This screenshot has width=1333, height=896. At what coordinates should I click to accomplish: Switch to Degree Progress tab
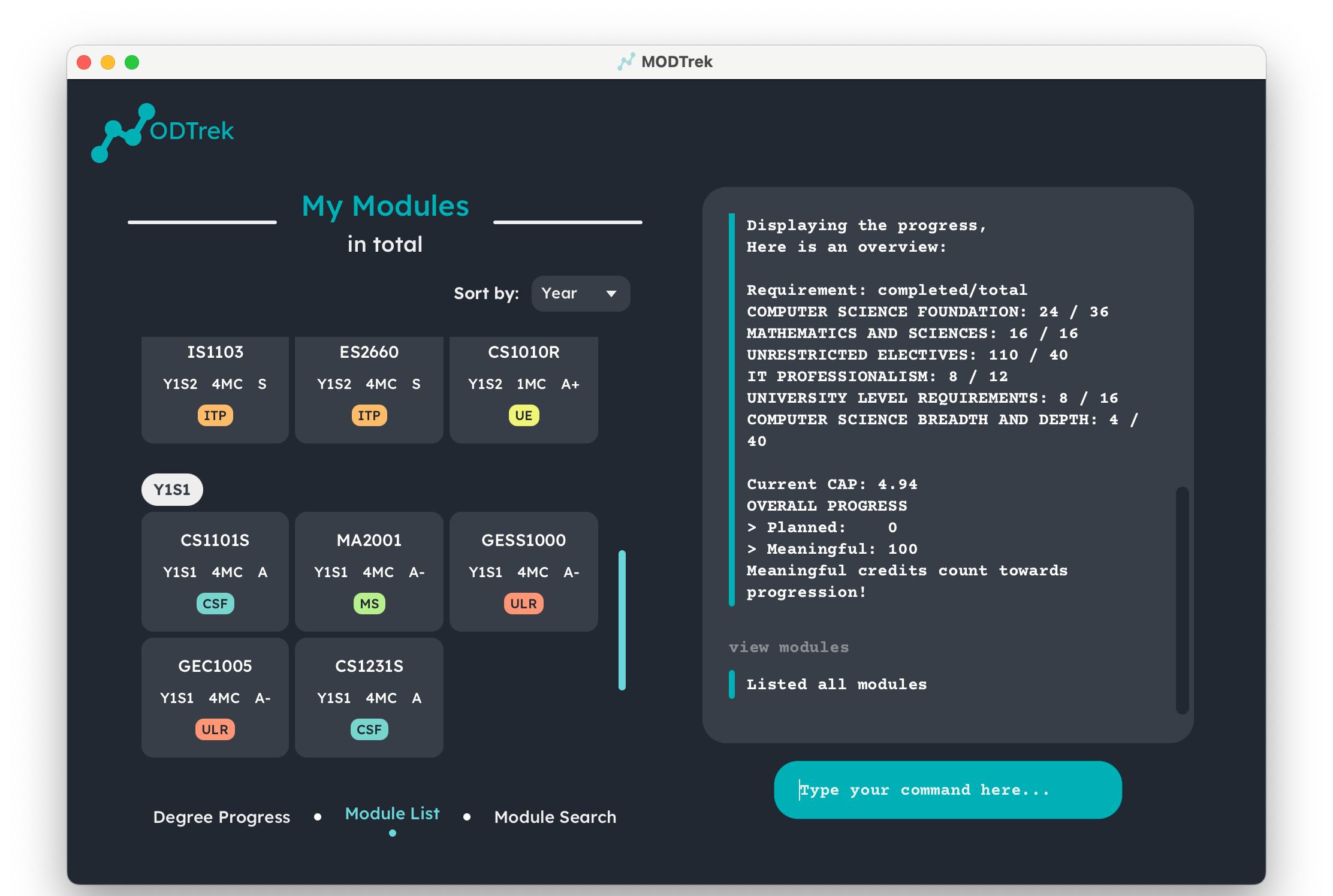(x=222, y=817)
